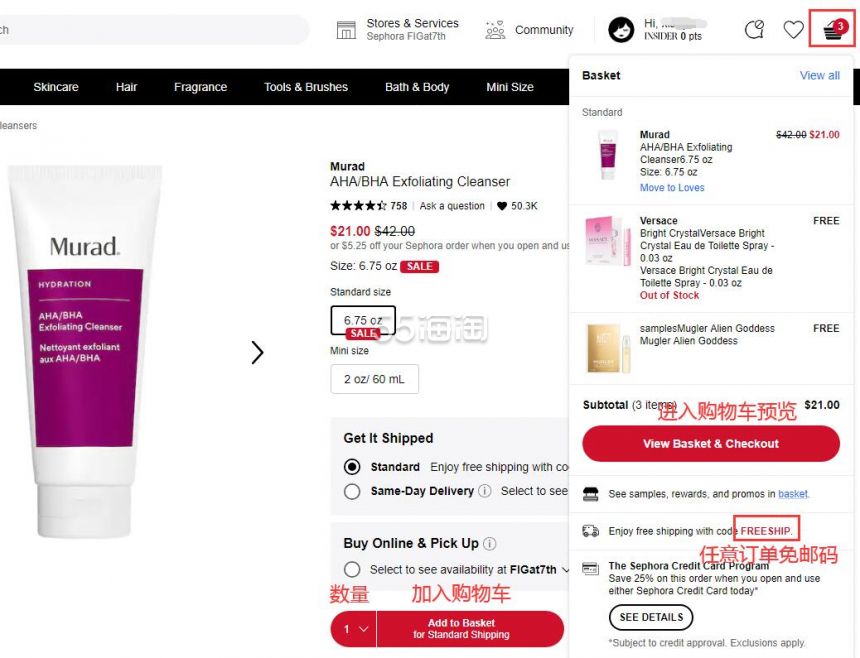Open the Community people icon

click(x=495, y=30)
